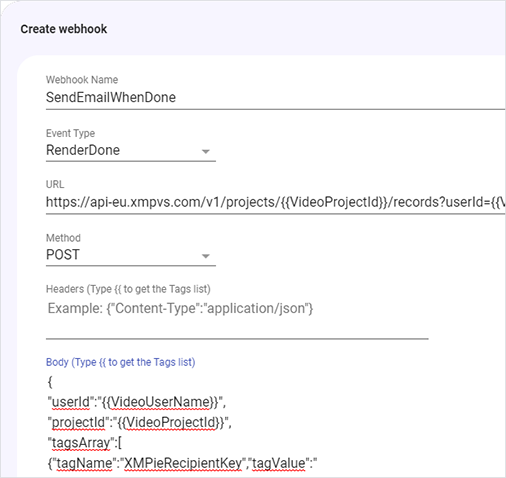Select the POST method value
Viewport: 506px width, 478px height.
pos(63,255)
